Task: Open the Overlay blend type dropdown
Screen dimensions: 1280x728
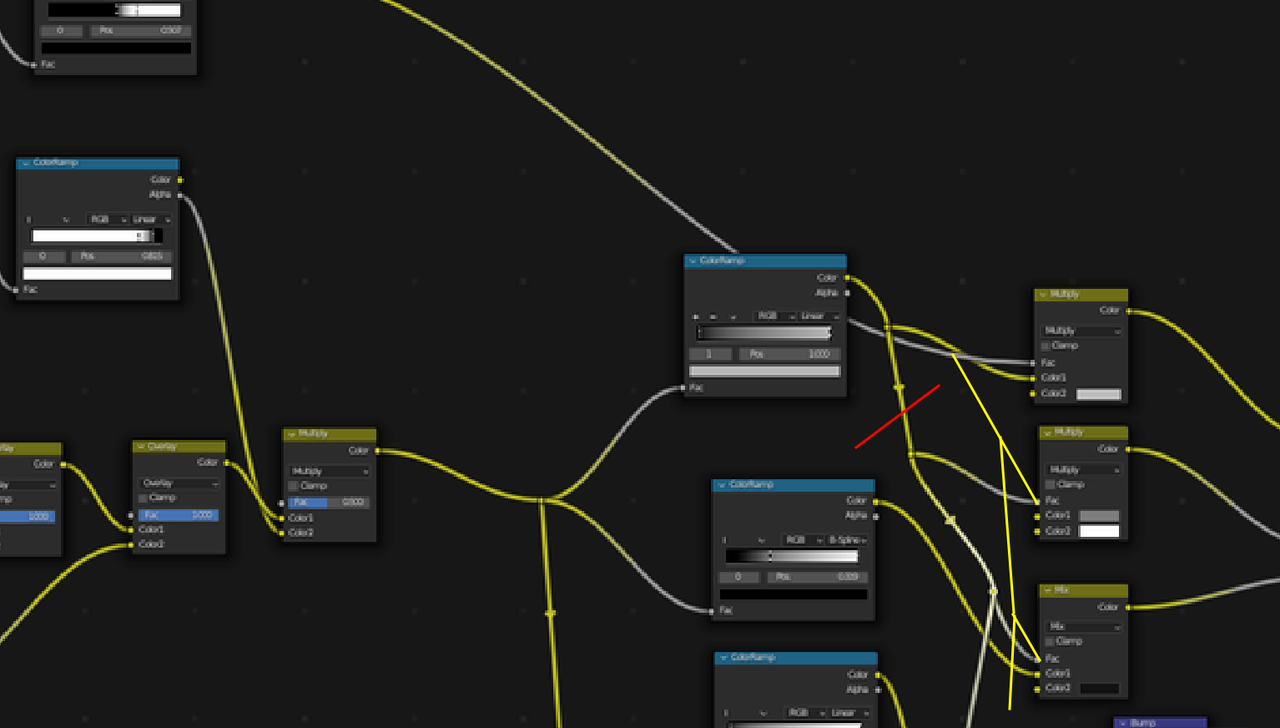Action: (180, 483)
